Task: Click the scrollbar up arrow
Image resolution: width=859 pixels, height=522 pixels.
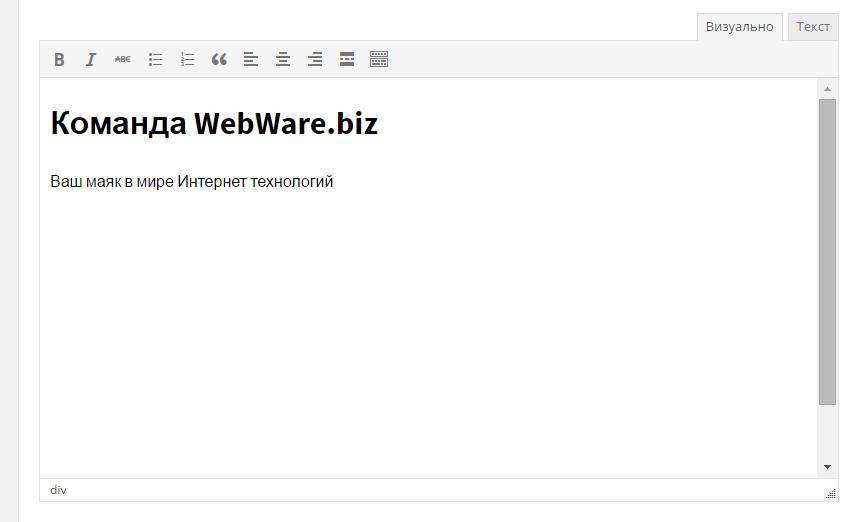Action: point(827,89)
